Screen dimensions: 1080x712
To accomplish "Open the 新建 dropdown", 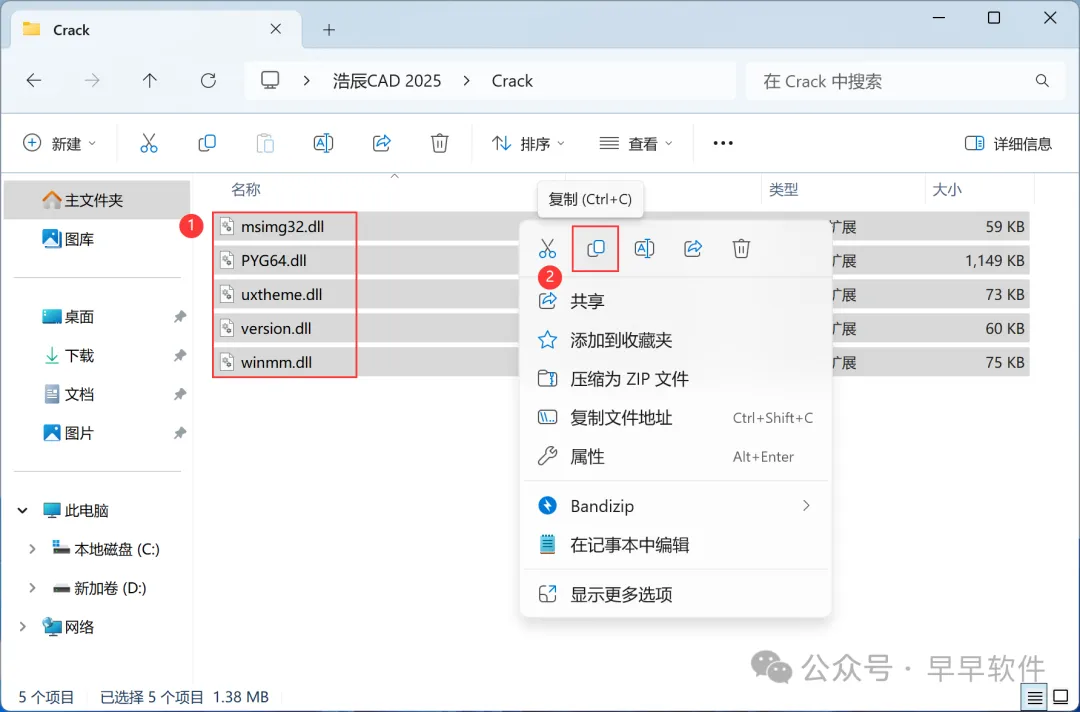I will [x=60, y=143].
